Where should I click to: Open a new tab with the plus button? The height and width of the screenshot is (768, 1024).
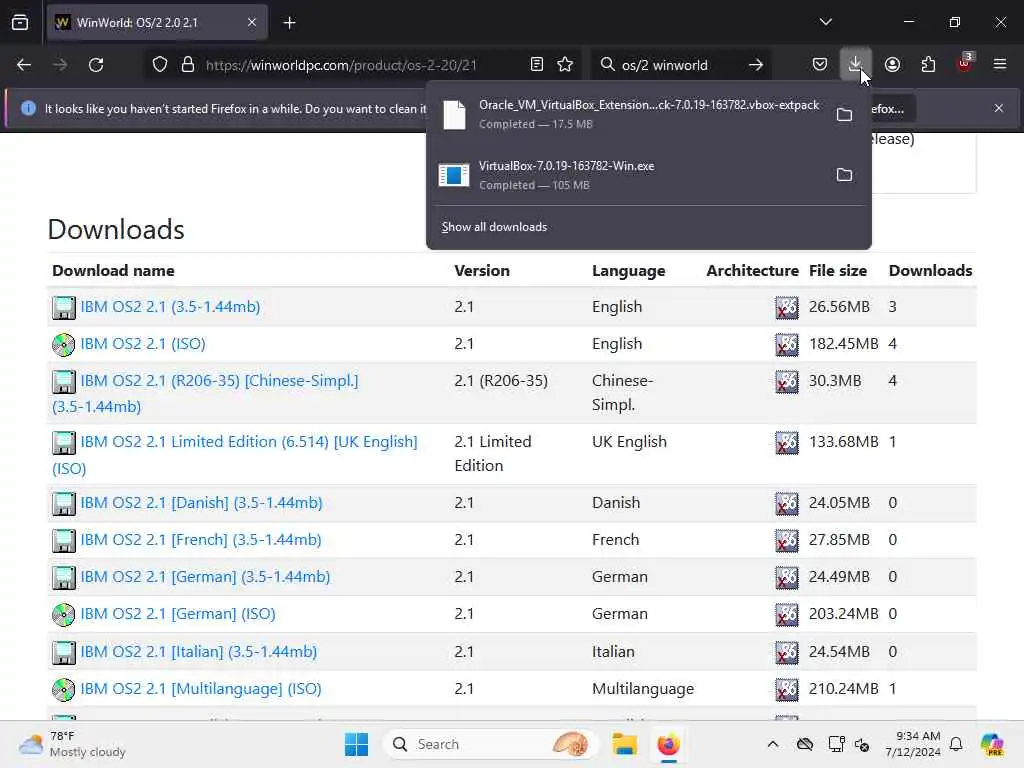[x=289, y=23]
